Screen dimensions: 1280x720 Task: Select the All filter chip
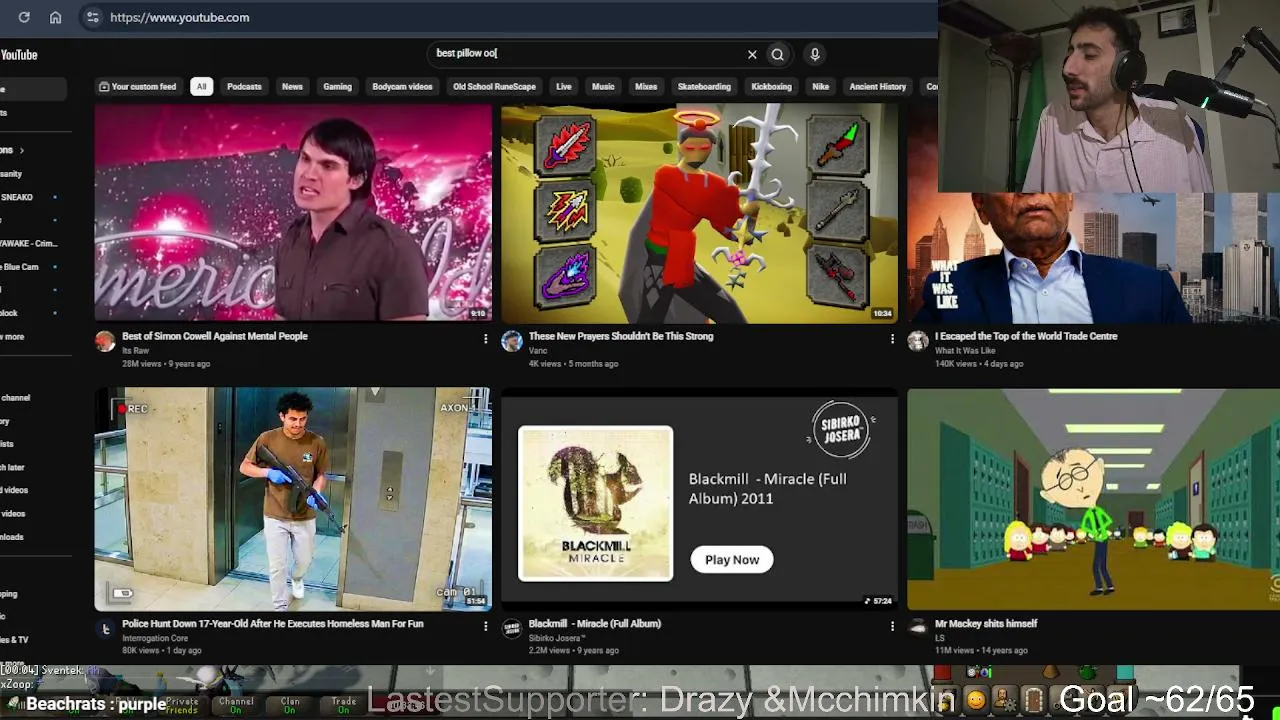click(x=201, y=86)
